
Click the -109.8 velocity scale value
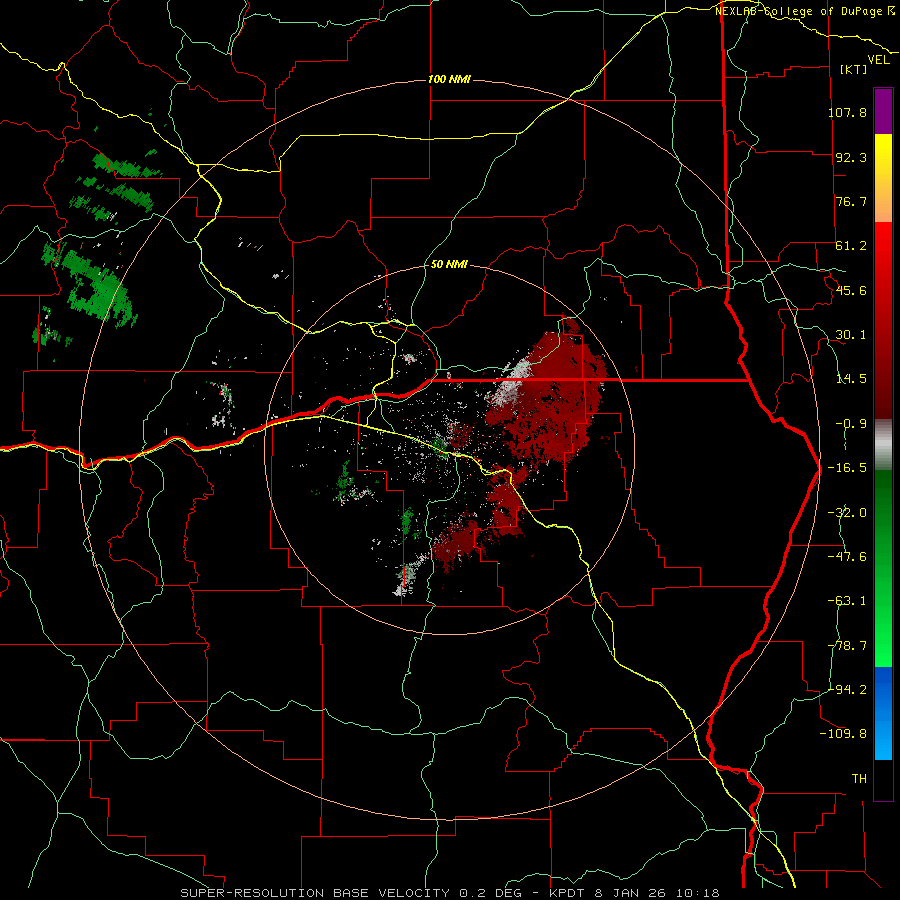(843, 734)
